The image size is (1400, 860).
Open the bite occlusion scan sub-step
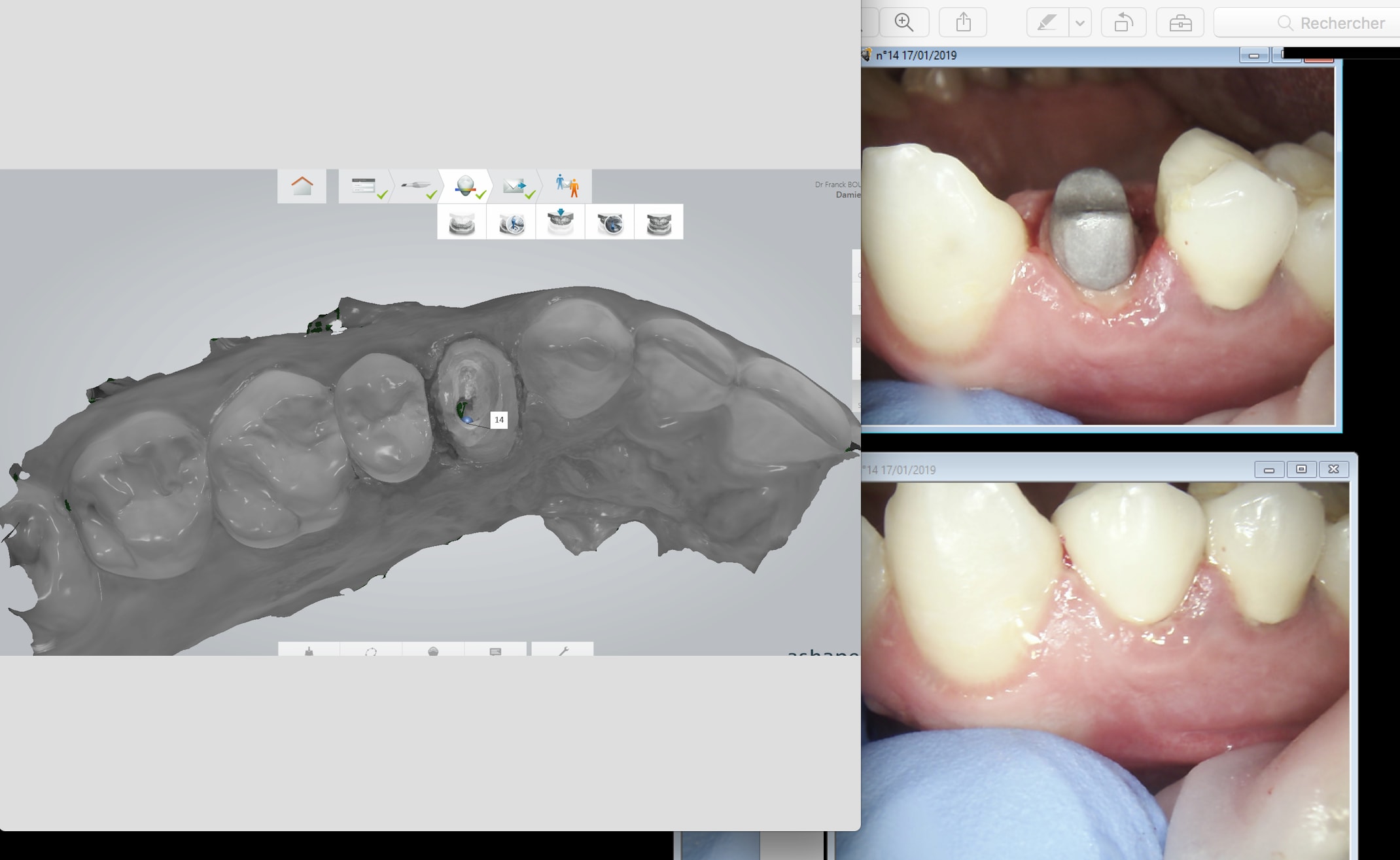[x=659, y=223]
